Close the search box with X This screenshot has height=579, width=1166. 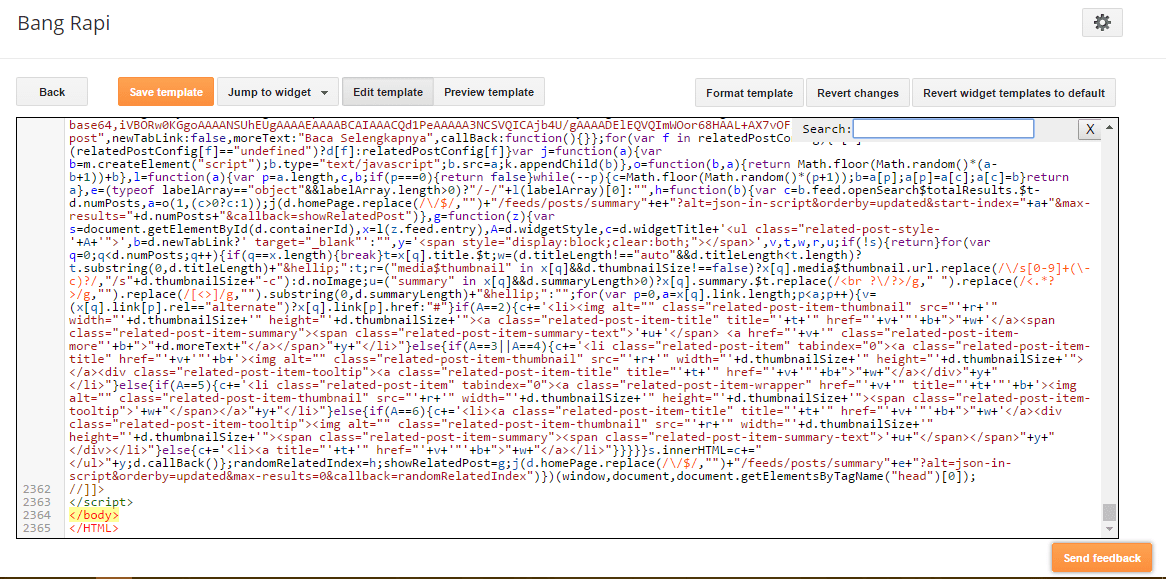point(1089,129)
